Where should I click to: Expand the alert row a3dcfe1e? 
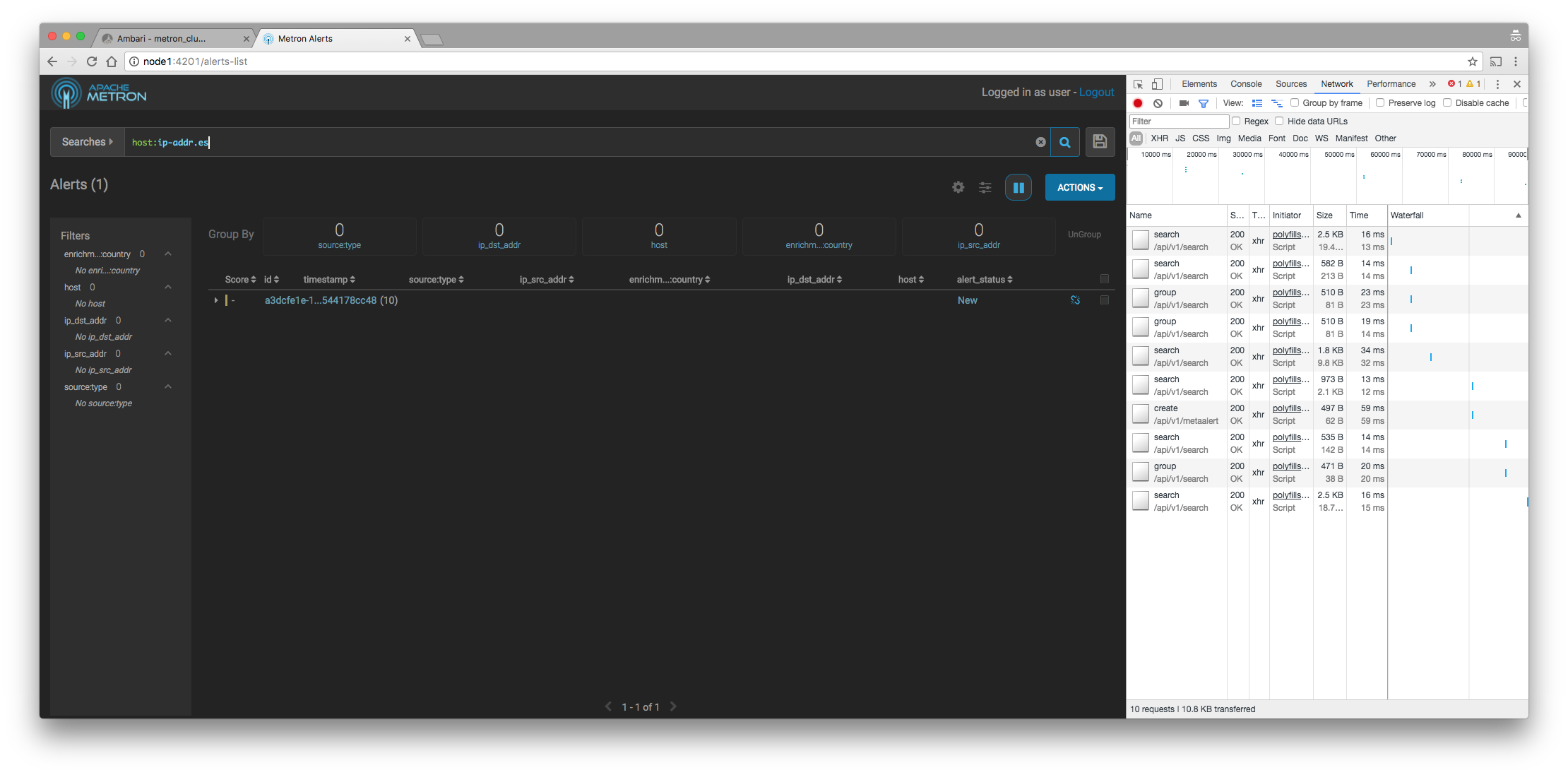pos(215,300)
